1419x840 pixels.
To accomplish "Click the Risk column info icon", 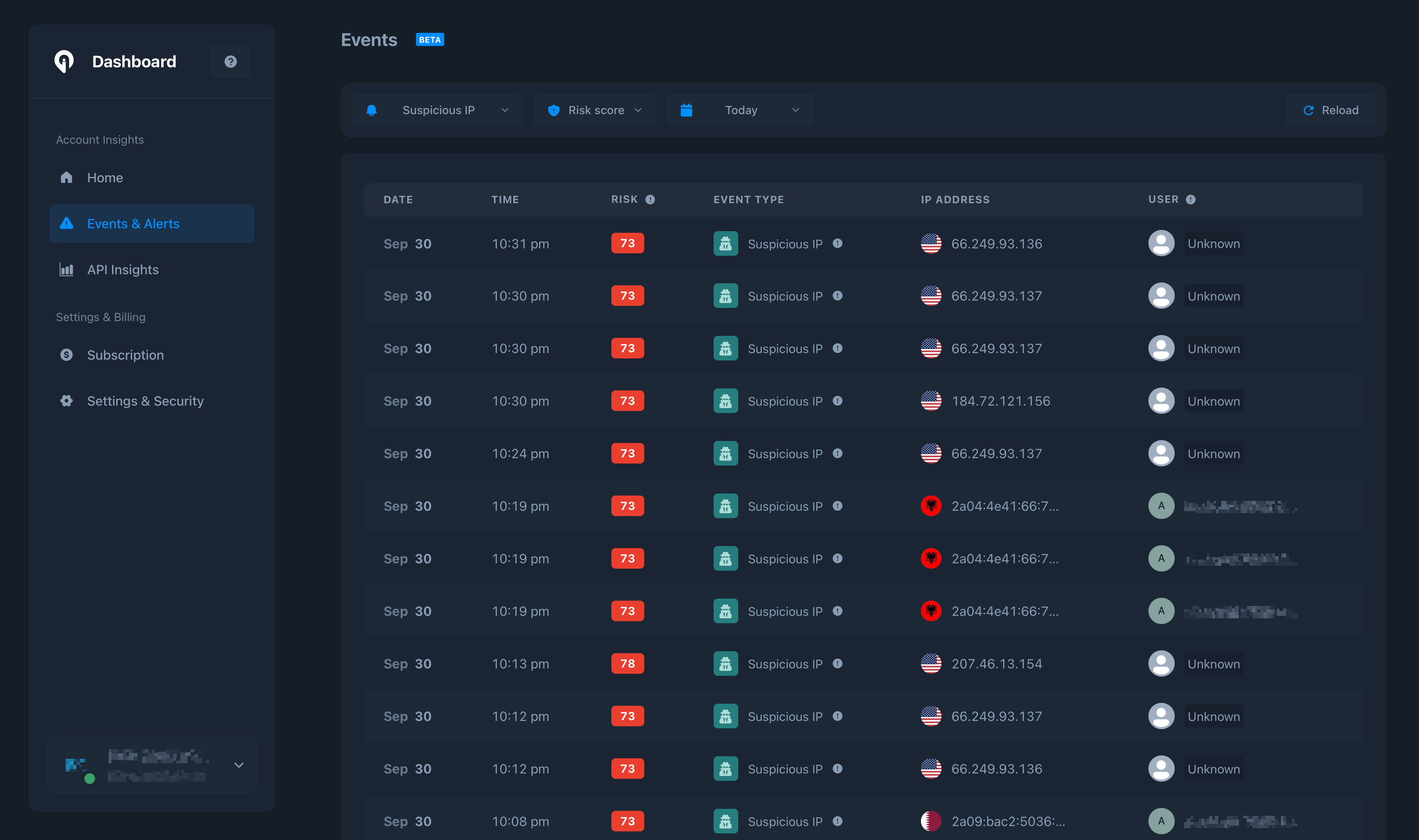I will tap(650, 199).
